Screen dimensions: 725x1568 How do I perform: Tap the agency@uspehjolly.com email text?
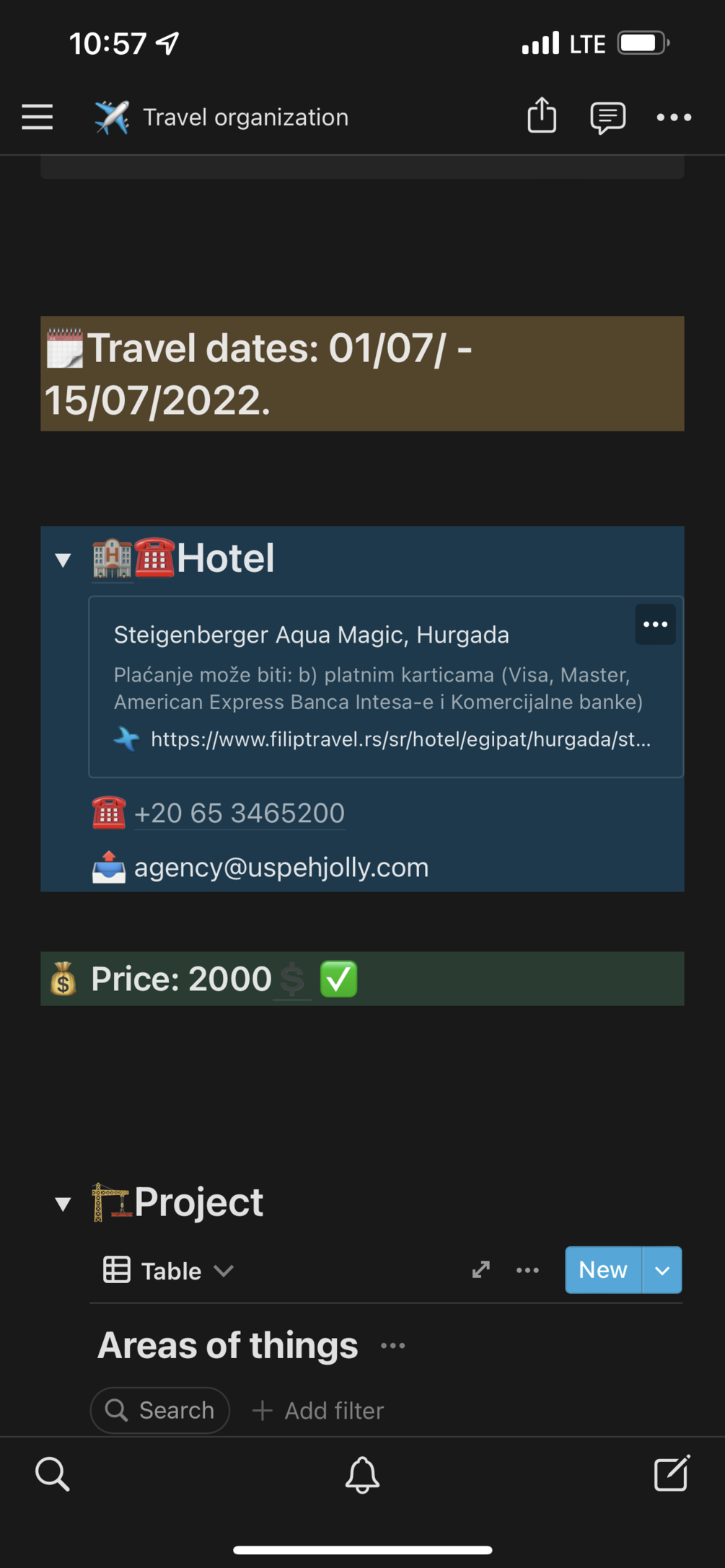click(x=281, y=867)
